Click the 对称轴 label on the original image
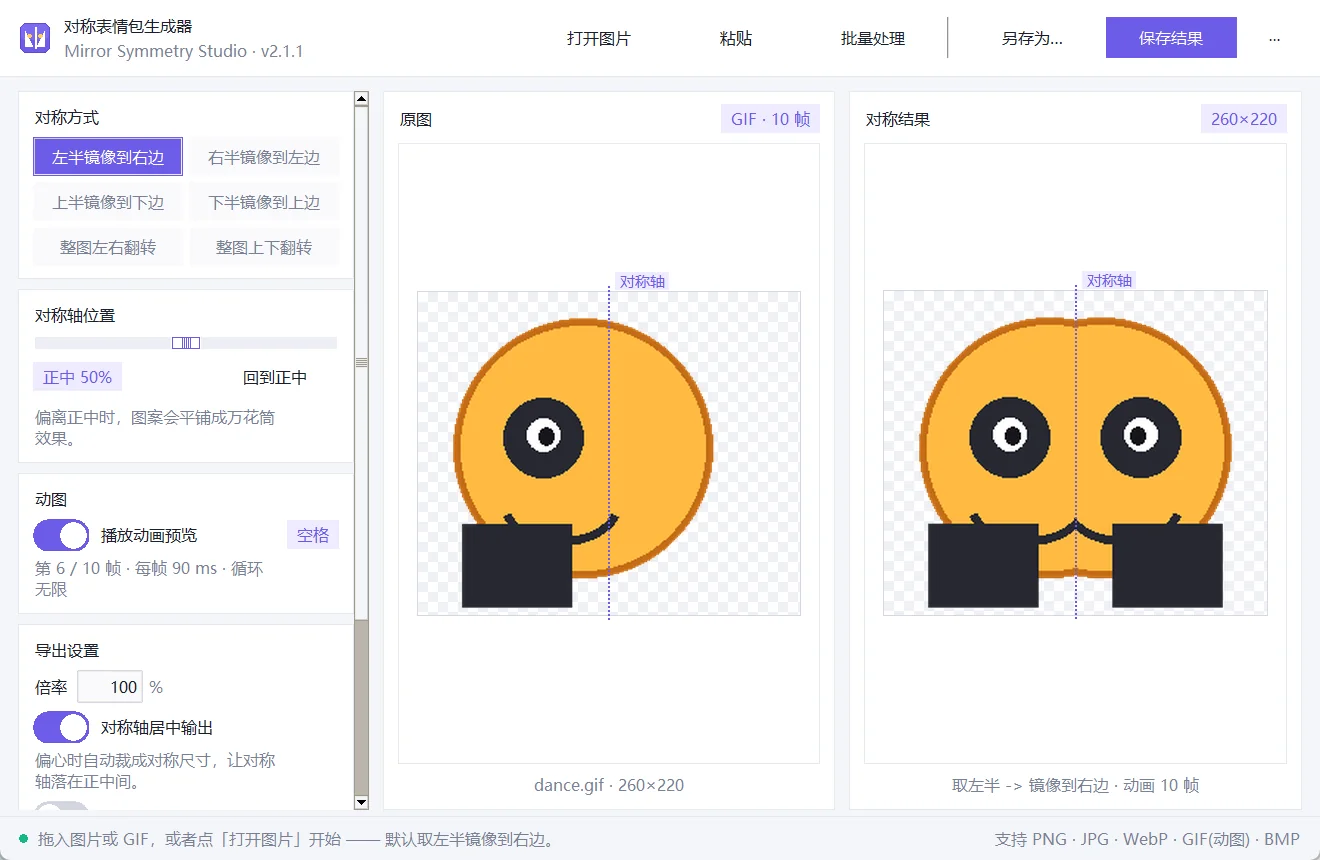1320x860 pixels. (642, 281)
